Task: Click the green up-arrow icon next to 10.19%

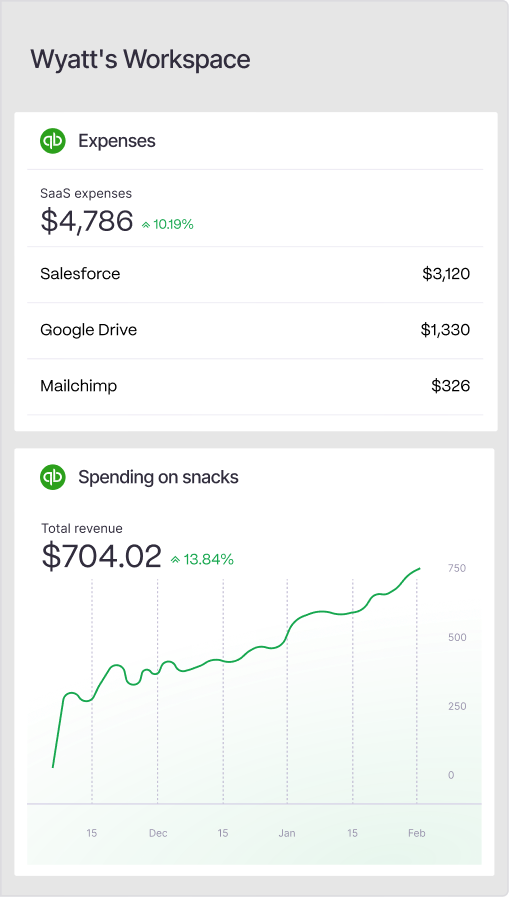Action: click(146, 225)
